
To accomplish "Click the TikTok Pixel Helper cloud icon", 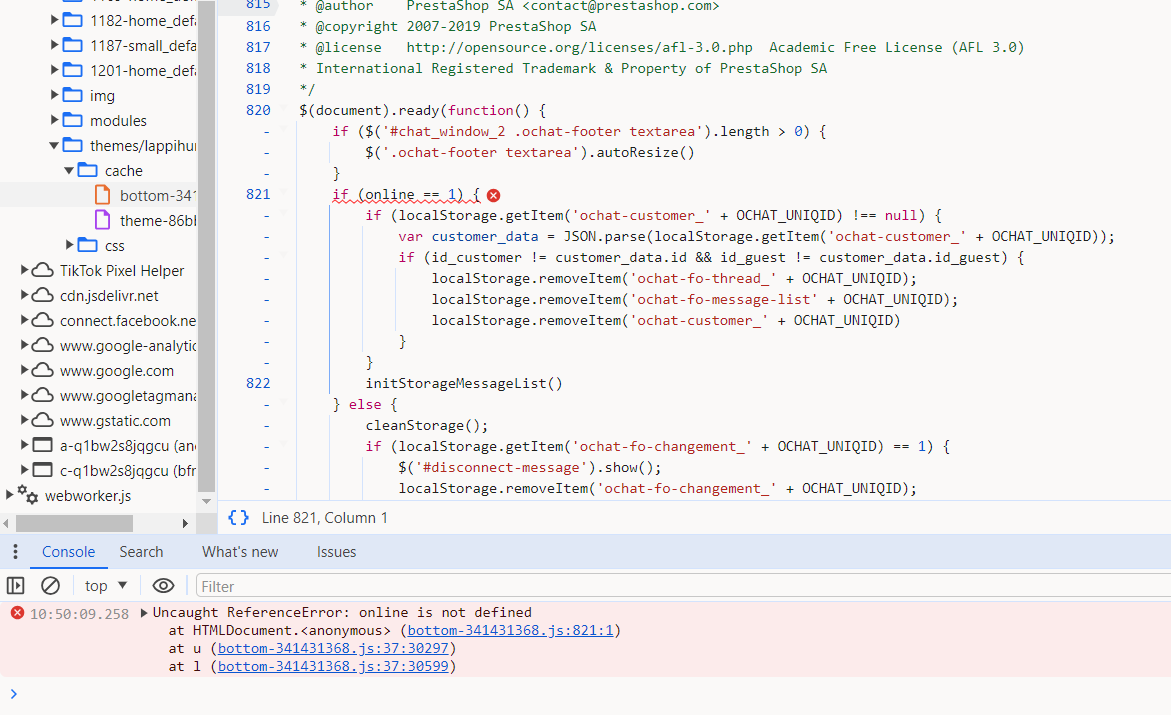I will [43, 270].
